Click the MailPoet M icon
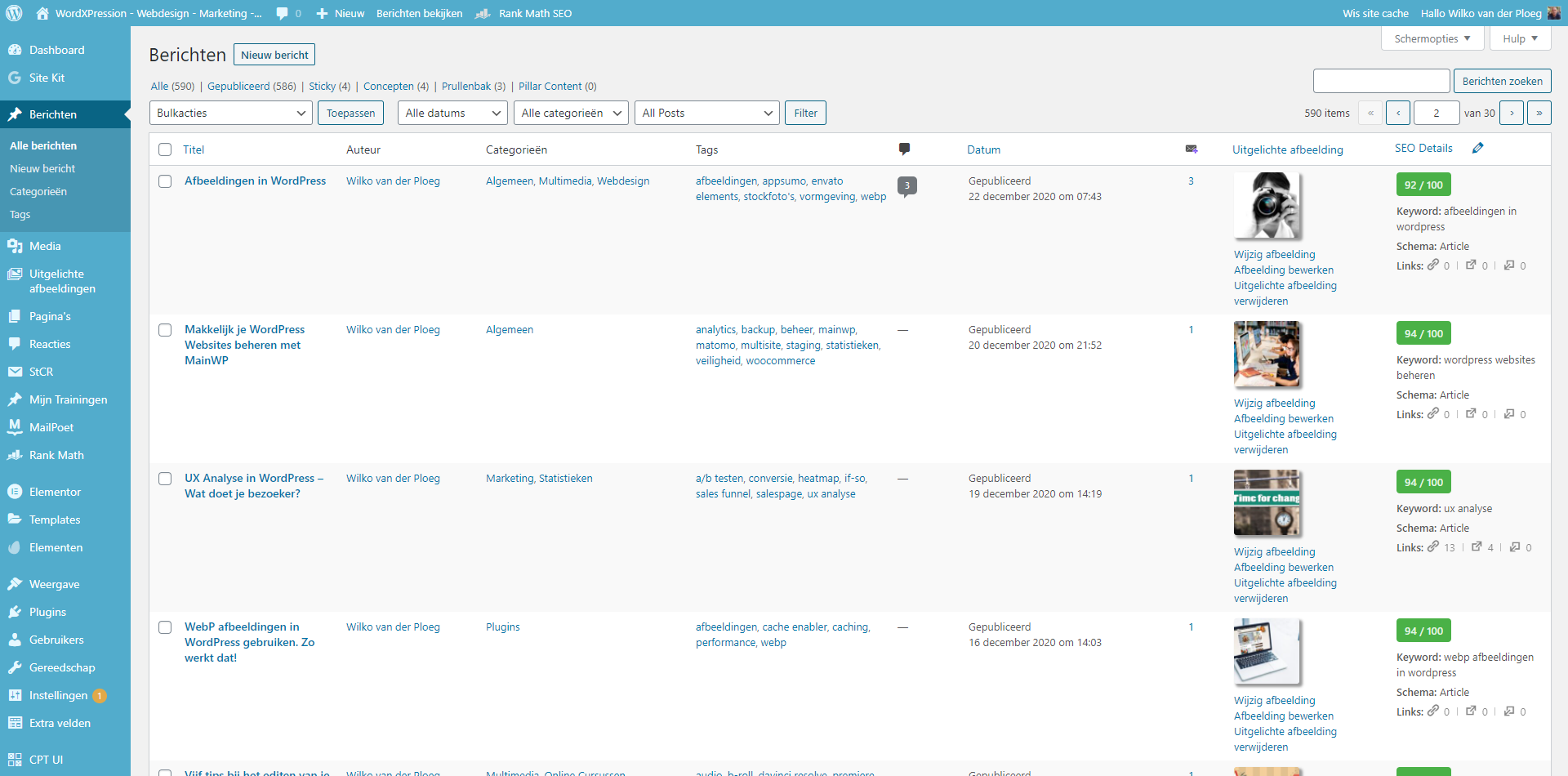The width and height of the screenshot is (1568, 776). pos(15,427)
